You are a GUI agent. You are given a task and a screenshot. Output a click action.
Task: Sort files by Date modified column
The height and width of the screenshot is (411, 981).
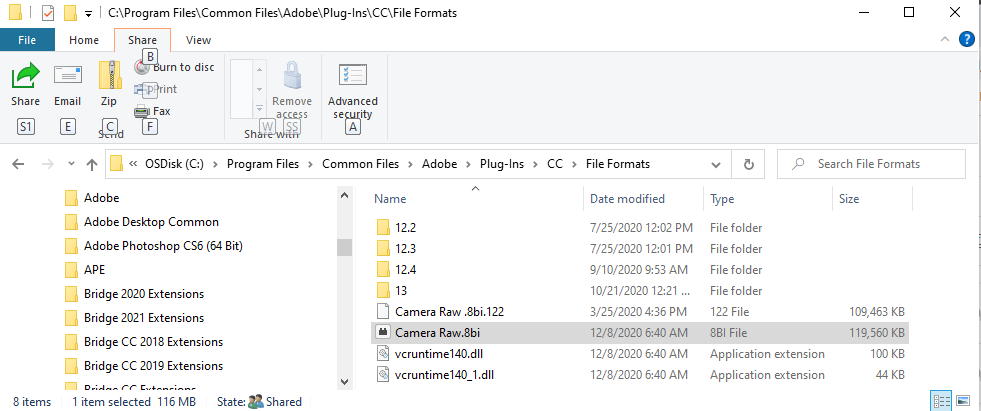tap(627, 199)
